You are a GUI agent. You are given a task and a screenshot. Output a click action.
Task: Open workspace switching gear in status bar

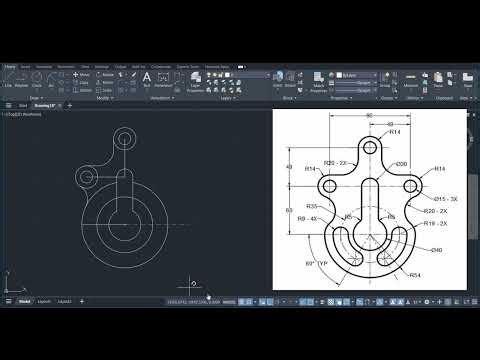coord(427,302)
